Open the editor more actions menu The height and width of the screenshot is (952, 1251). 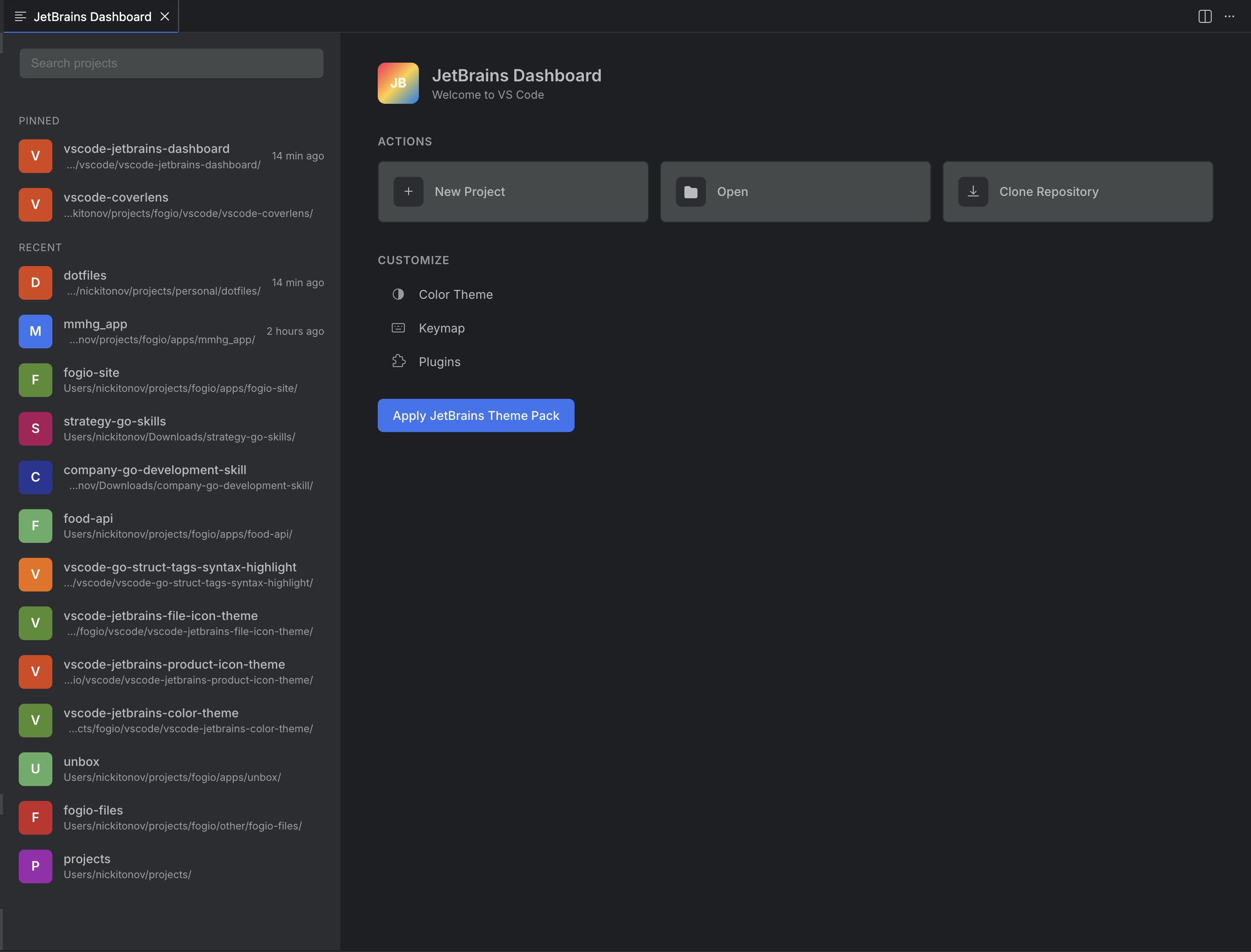[1229, 16]
